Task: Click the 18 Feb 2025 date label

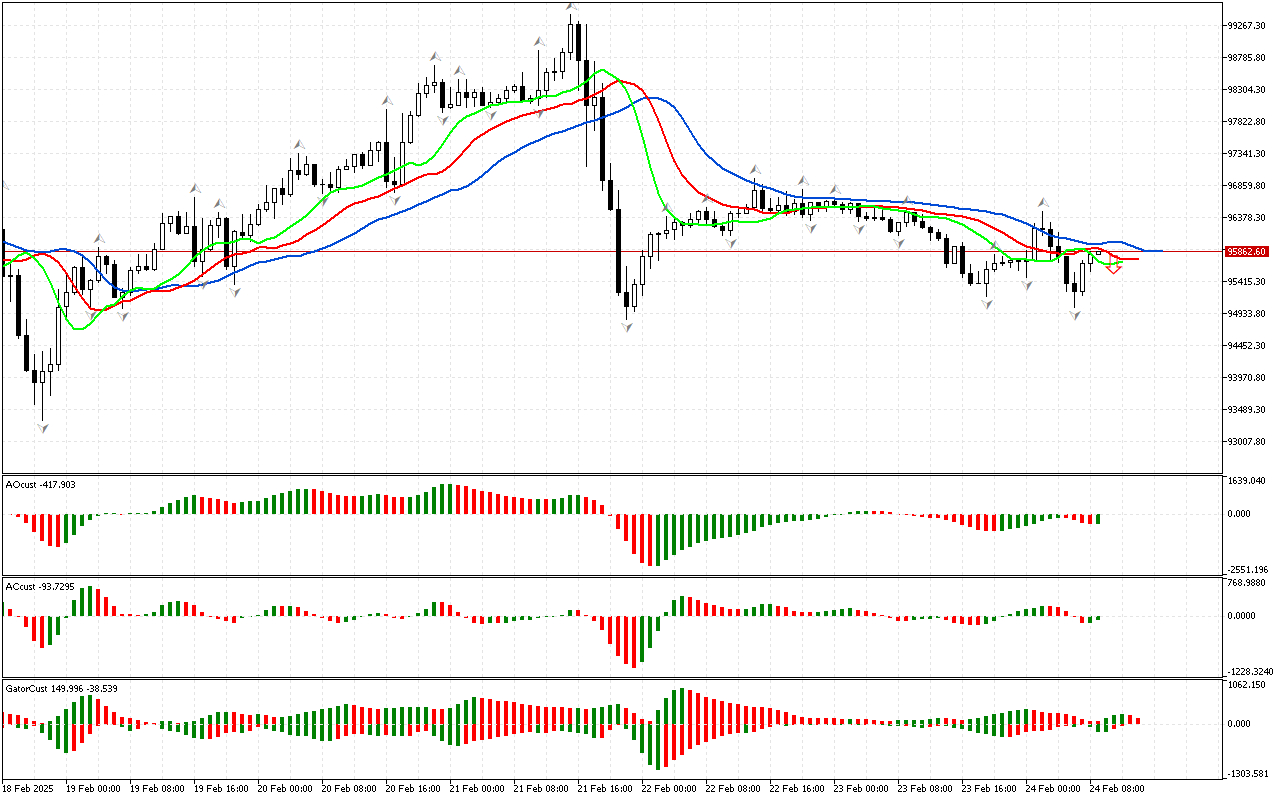Action: 29,789
